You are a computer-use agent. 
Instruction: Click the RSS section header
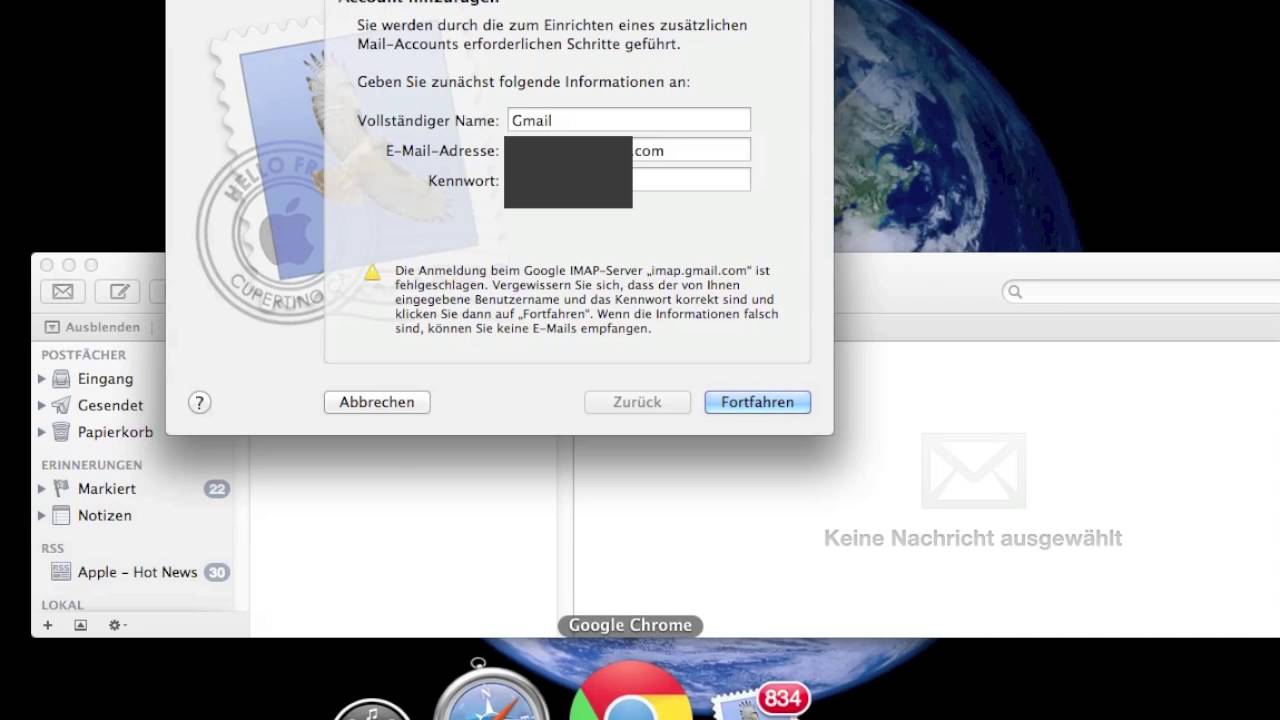52,548
